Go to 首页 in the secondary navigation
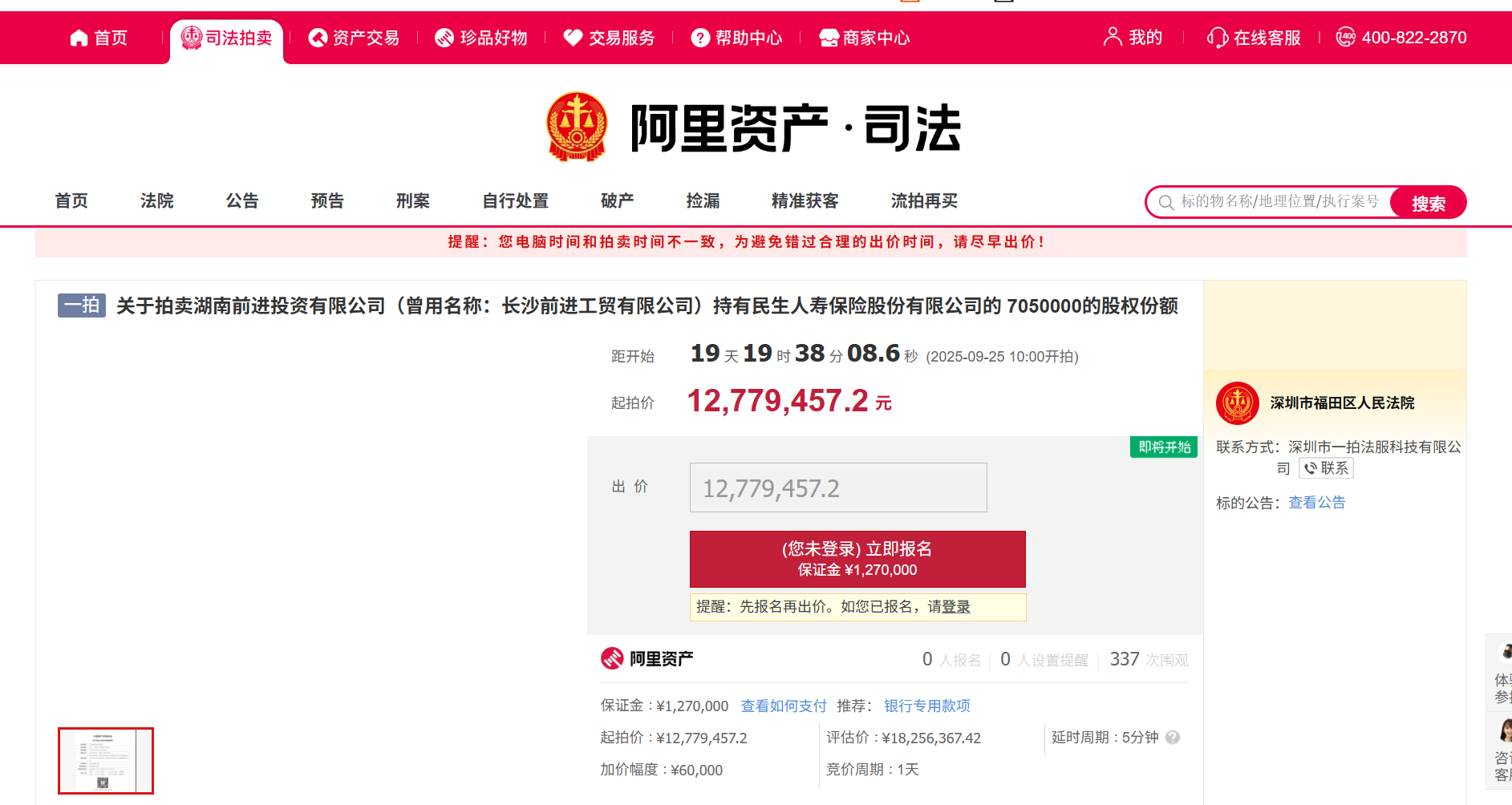1512x805 pixels. tap(71, 201)
